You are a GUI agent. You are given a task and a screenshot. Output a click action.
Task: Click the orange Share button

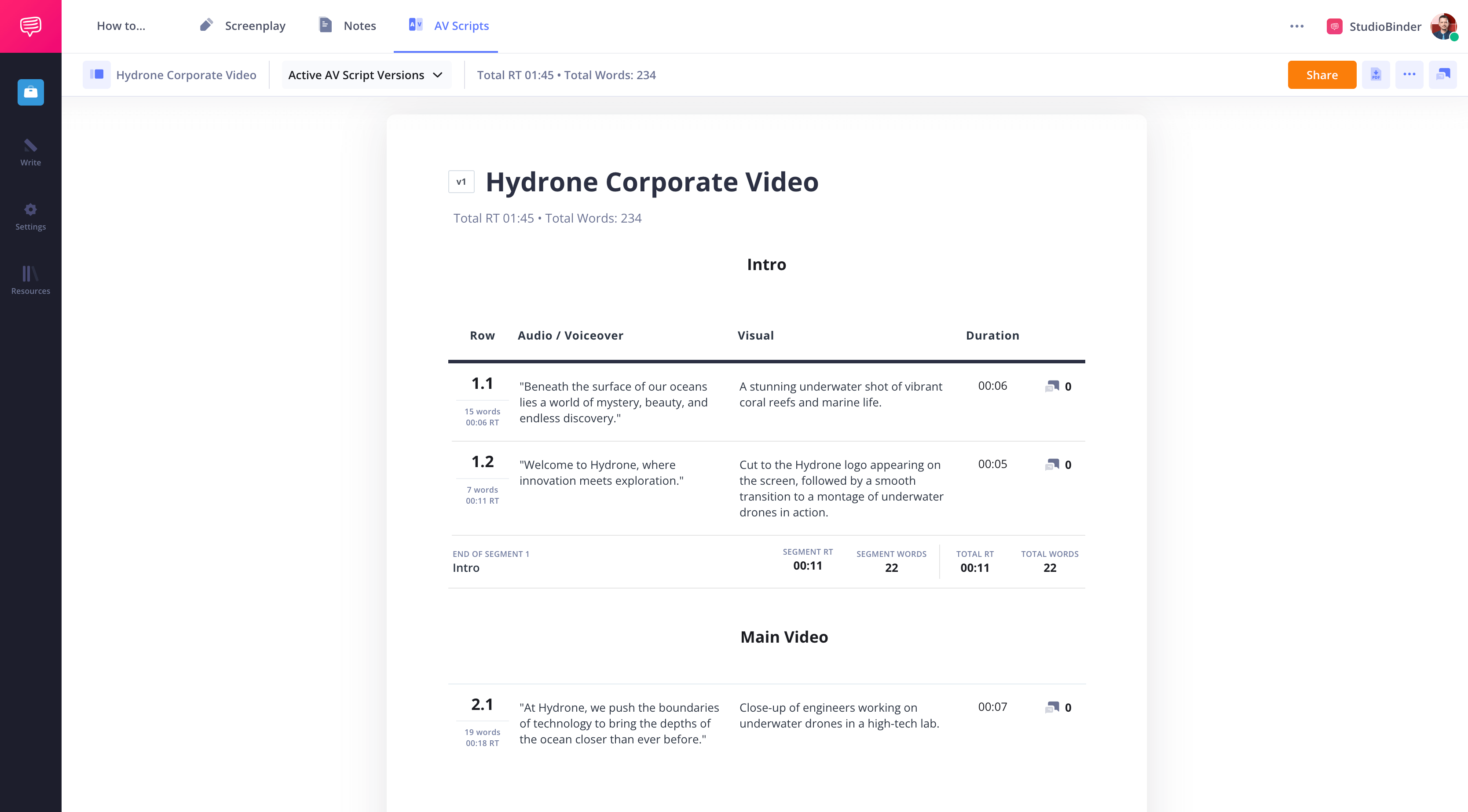1322,75
